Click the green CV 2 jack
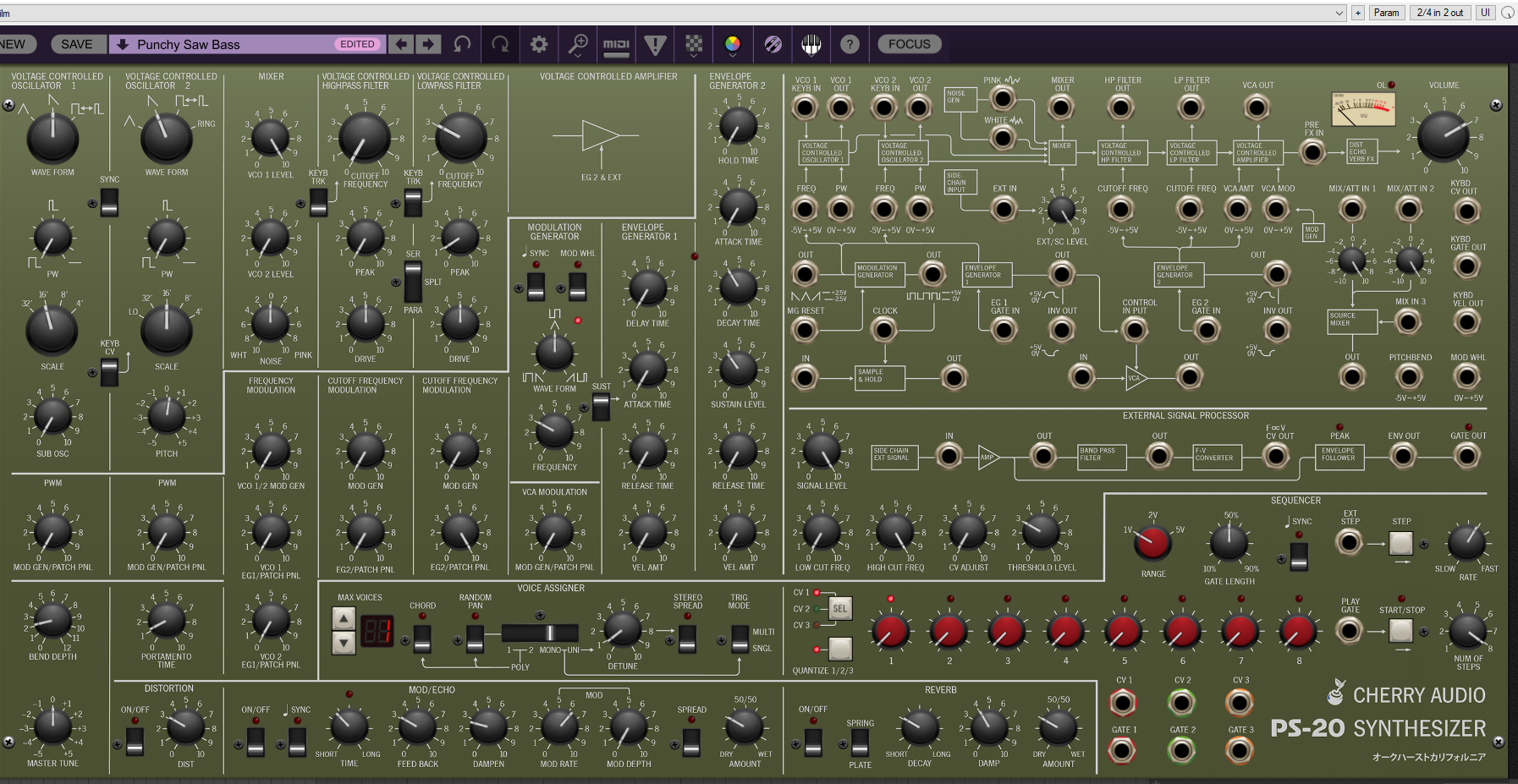The height and width of the screenshot is (784, 1518). coord(1182,703)
